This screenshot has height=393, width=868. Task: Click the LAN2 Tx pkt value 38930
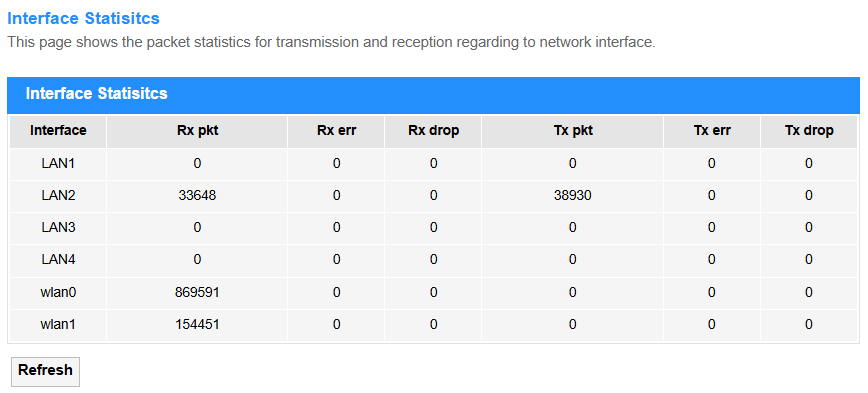tap(572, 195)
